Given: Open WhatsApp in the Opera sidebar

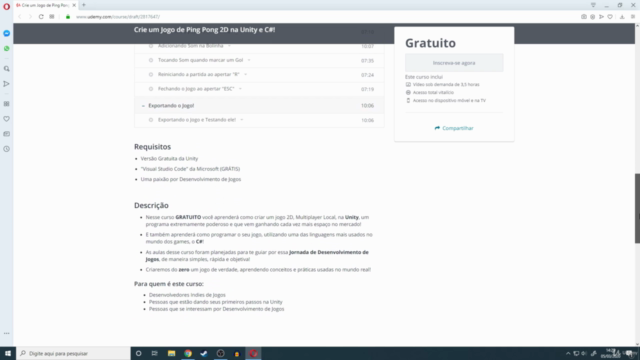Looking at the screenshot, I should tap(7, 49).
